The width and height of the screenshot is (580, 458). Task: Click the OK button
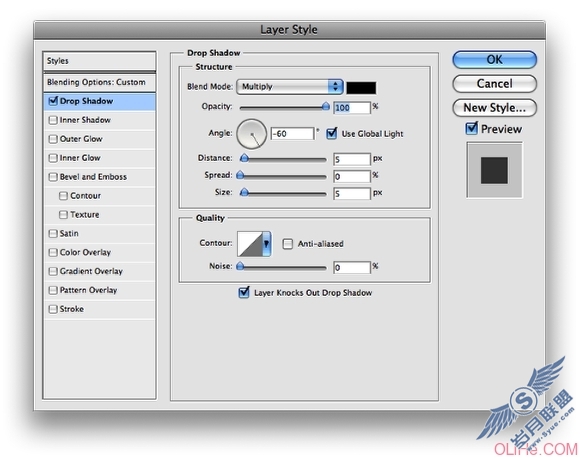tap(495, 60)
